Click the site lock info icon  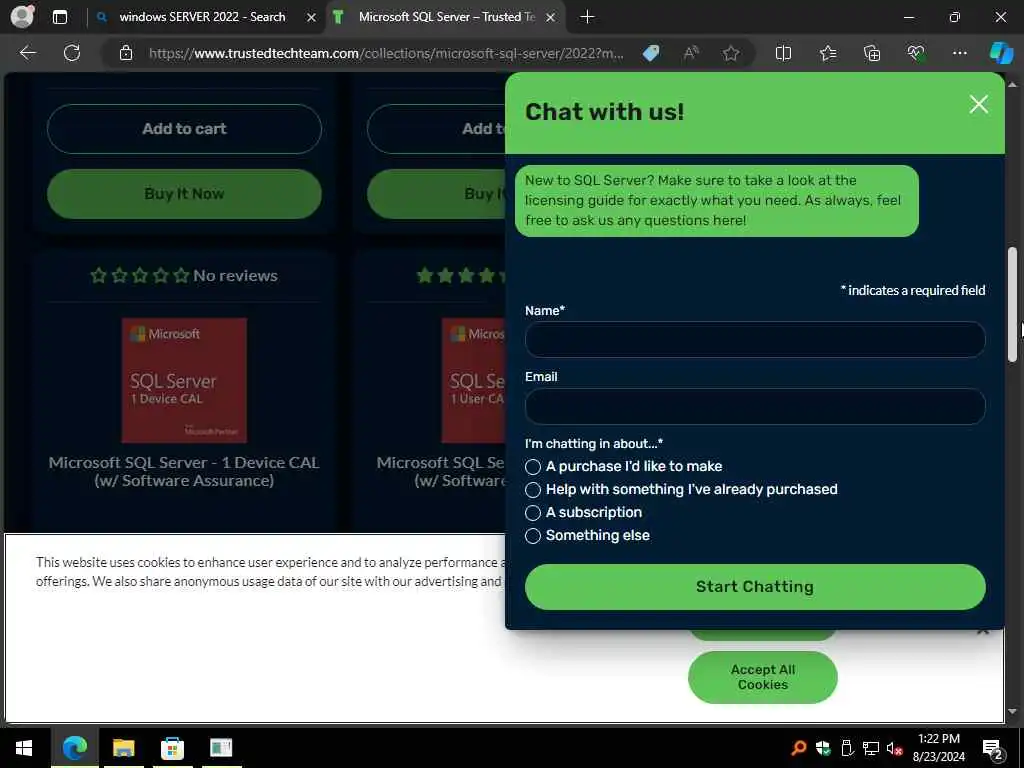pyautogui.click(x=126, y=53)
